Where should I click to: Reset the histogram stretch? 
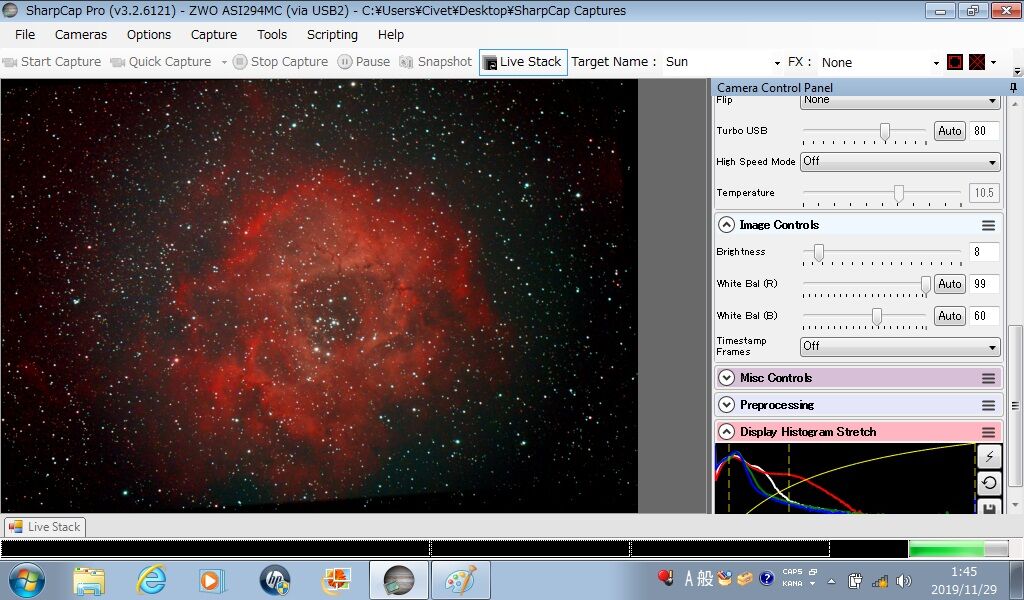point(989,483)
